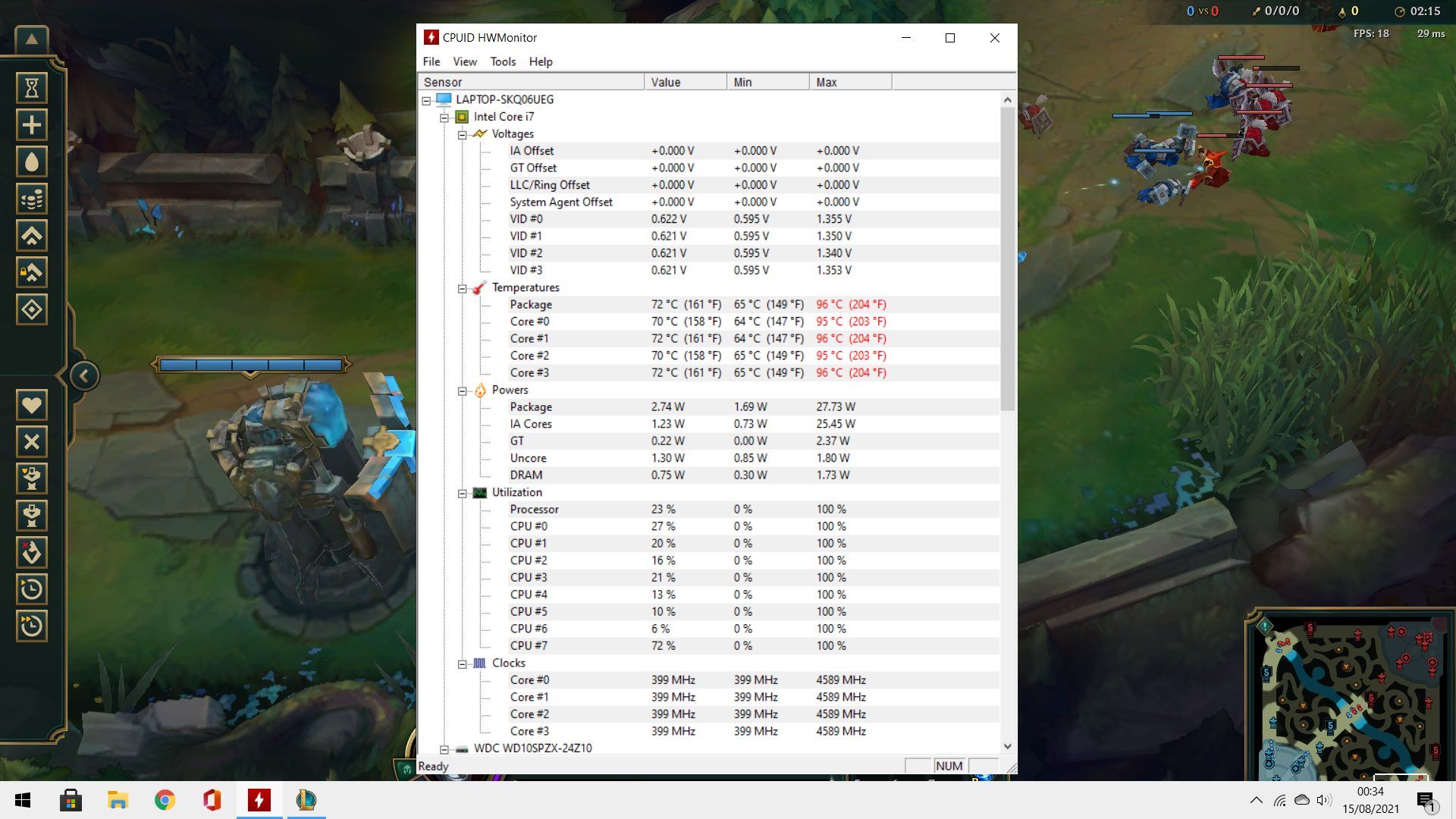Collapse the LAPTOP-SKQ06UEG tree node

(427, 100)
